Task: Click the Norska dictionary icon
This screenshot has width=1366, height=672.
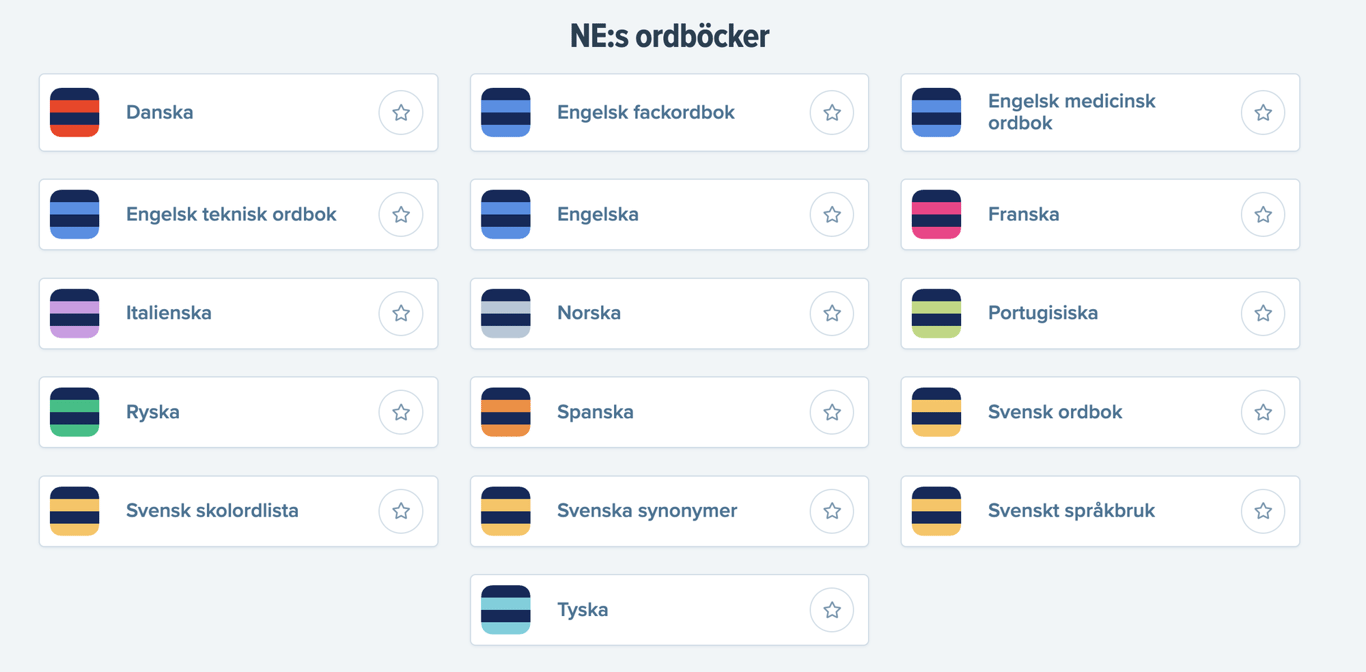Action: (x=505, y=312)
